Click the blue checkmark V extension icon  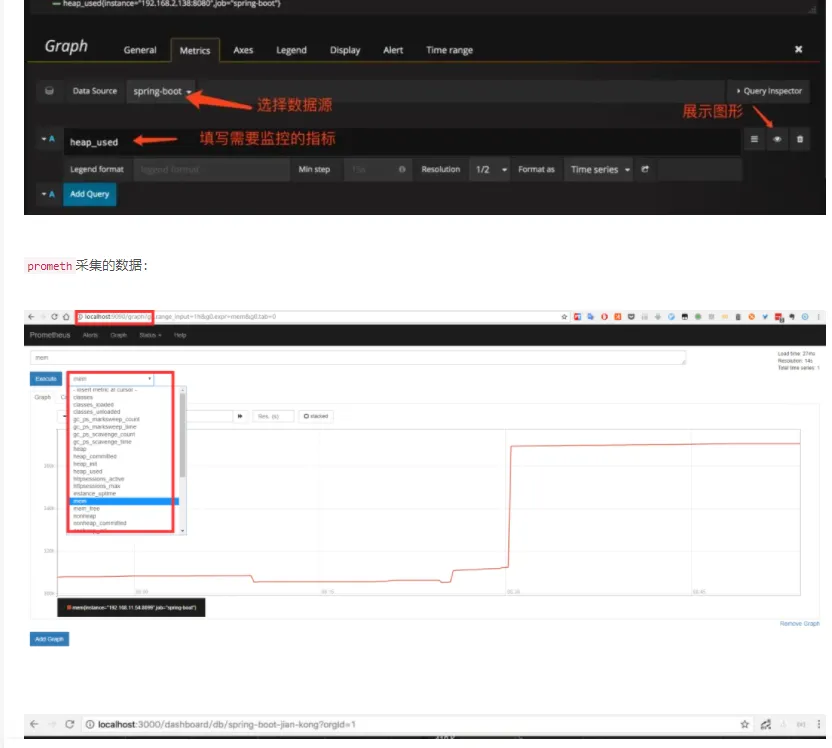[x=765, y=317]
